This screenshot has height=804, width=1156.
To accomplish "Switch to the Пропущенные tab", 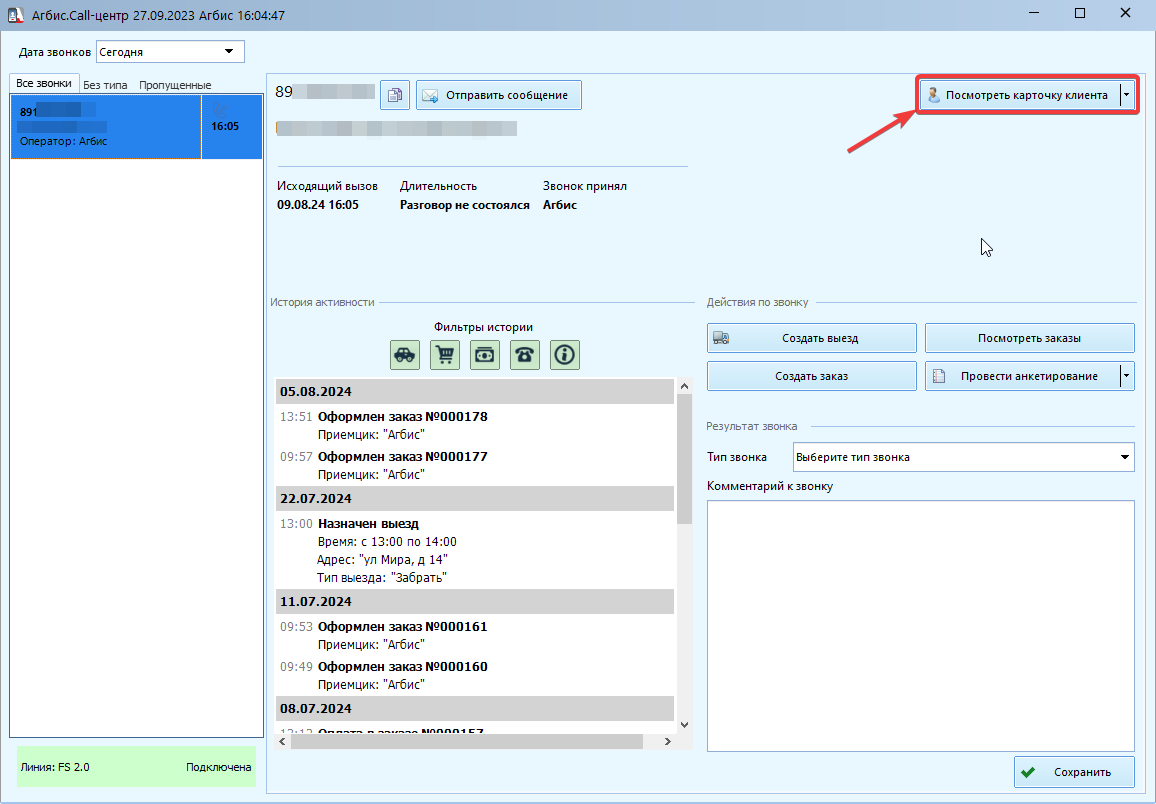I will 175,85.
